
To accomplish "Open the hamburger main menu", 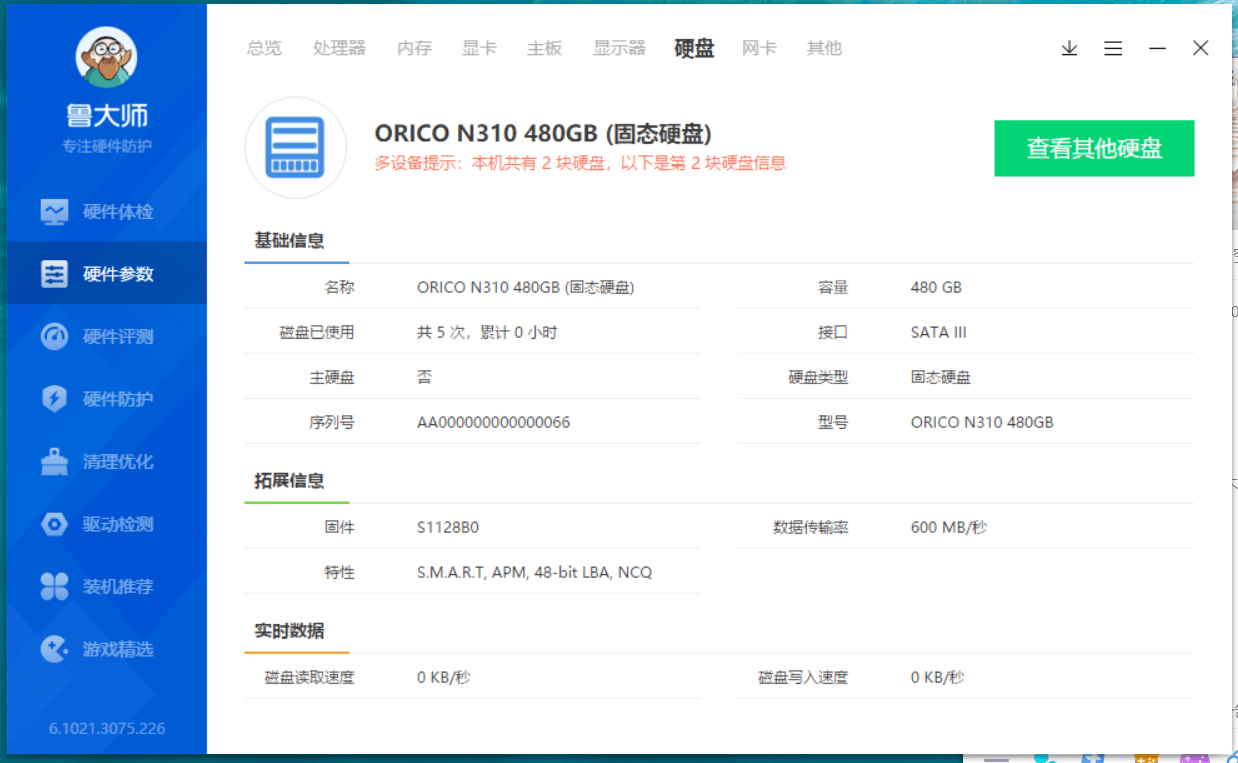I will pos(1113,48).
